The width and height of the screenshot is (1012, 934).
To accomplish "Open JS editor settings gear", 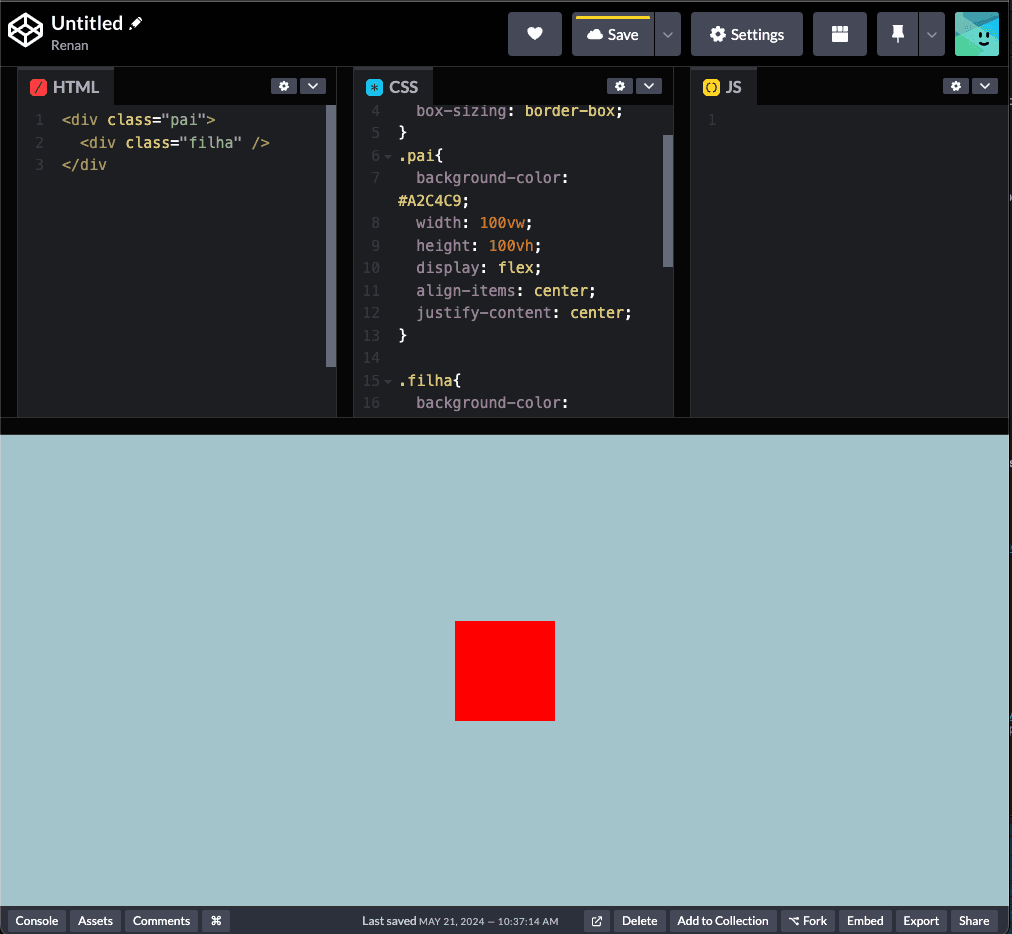I will [x=956, y=86].
